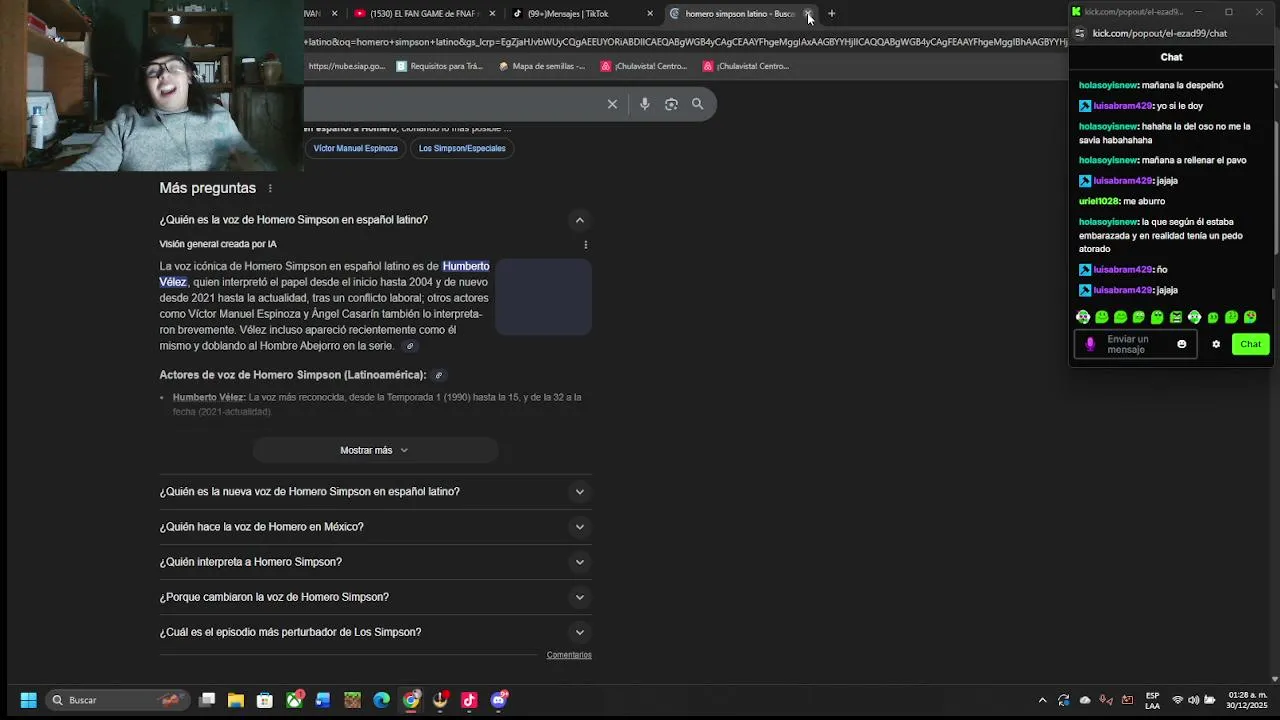
Task: Click the 'Enviar un mensaje' chat input
Action: [1137, 344]
